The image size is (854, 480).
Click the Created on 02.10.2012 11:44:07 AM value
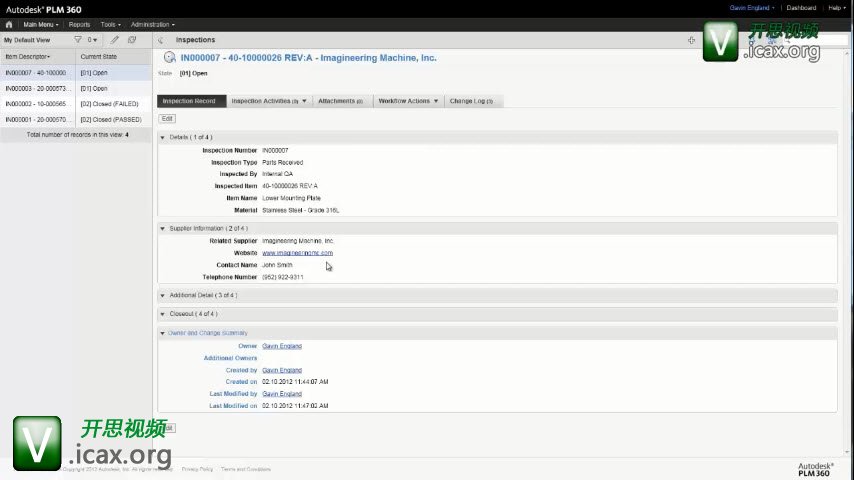[x=295, y=382]
